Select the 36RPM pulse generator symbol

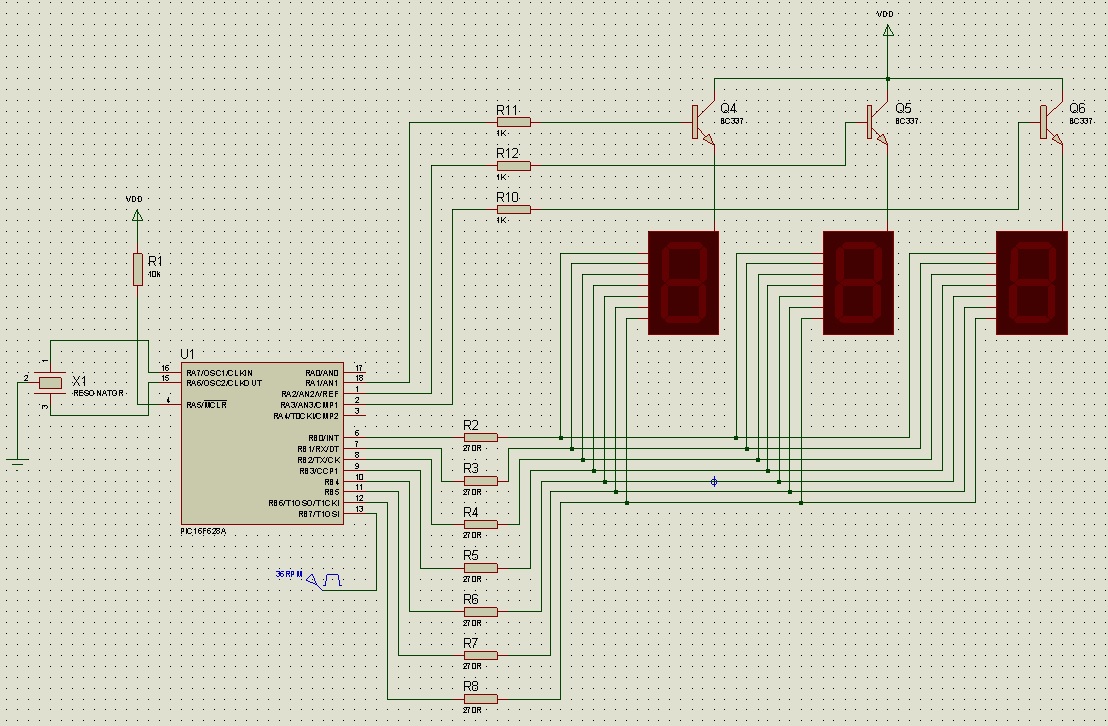tap(326, 580)
